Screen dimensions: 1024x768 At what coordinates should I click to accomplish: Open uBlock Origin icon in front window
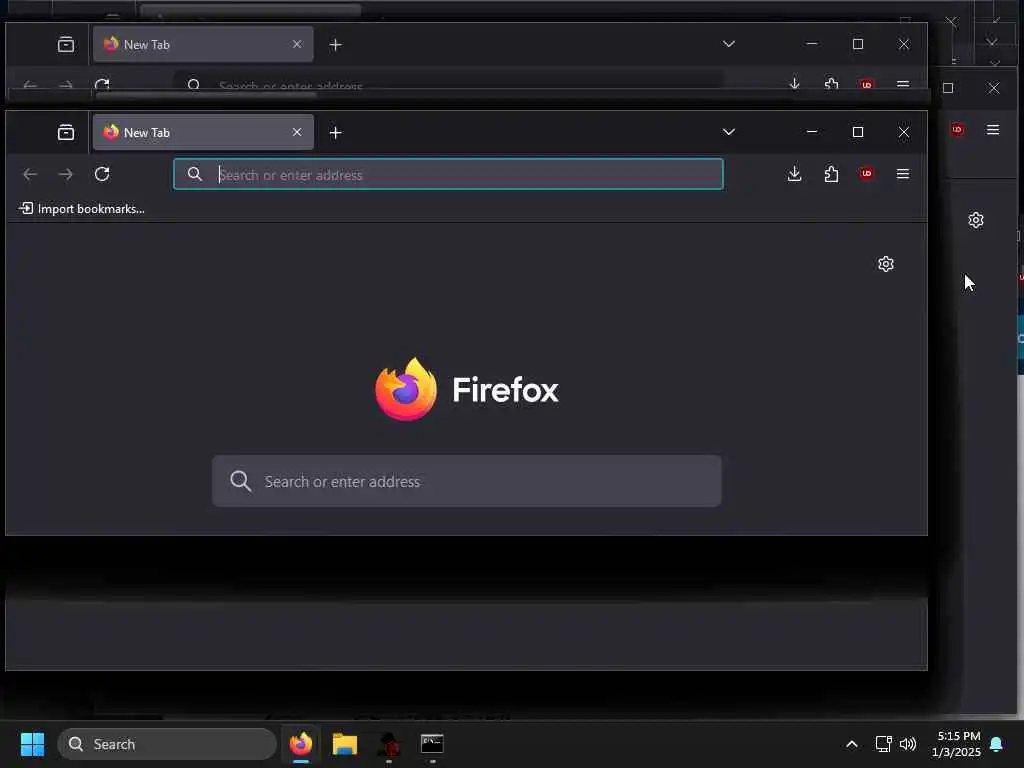pos(867,174)
